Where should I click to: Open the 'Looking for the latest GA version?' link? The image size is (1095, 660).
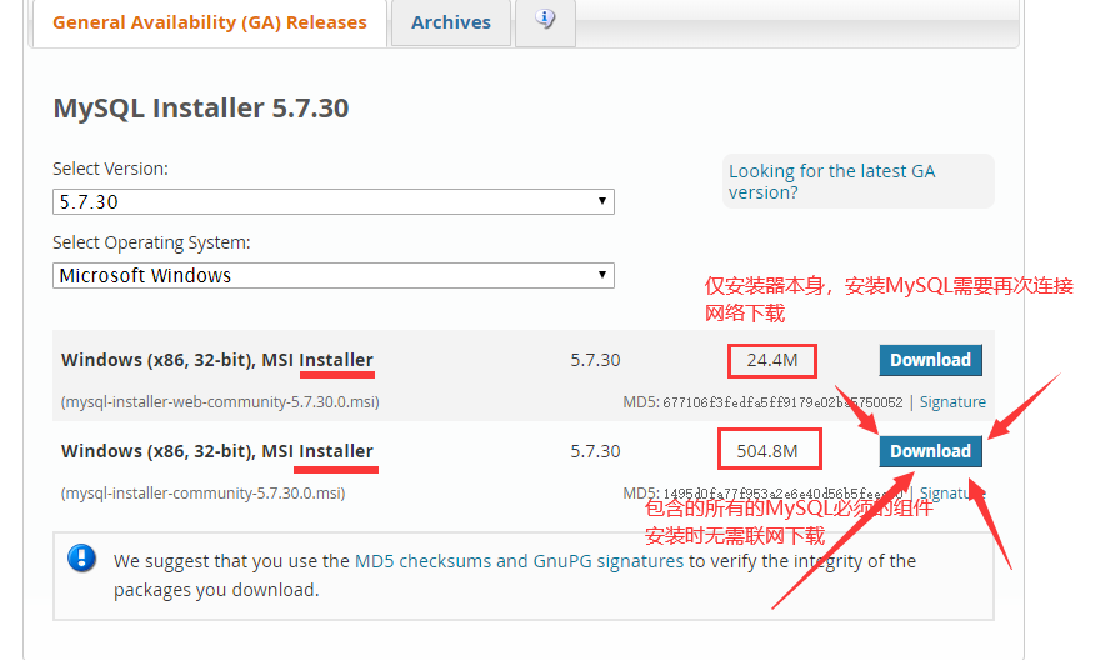(x=832, y=182)
